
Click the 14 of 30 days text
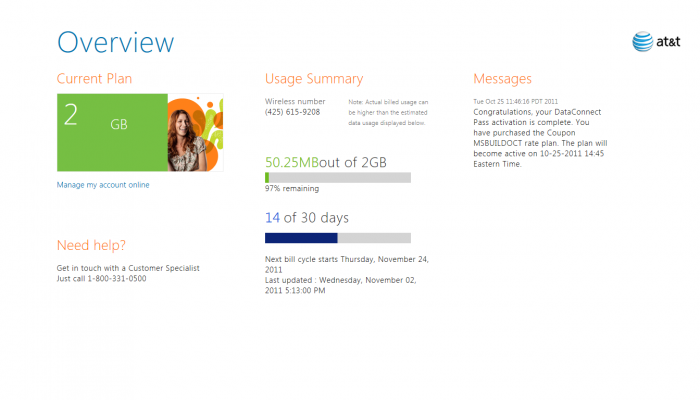point(307,218)
